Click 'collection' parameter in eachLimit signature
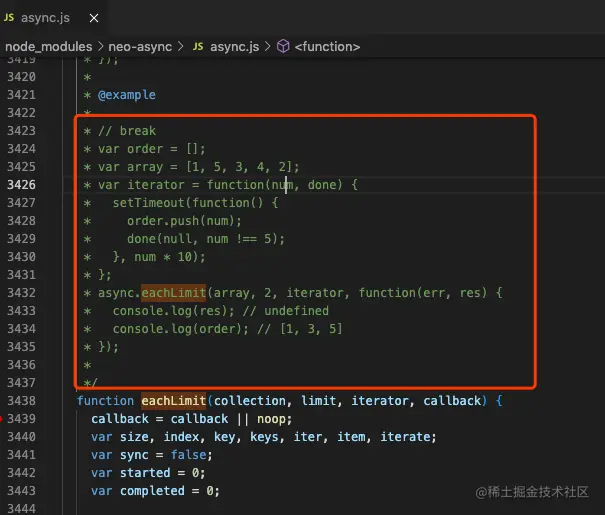 250,401
